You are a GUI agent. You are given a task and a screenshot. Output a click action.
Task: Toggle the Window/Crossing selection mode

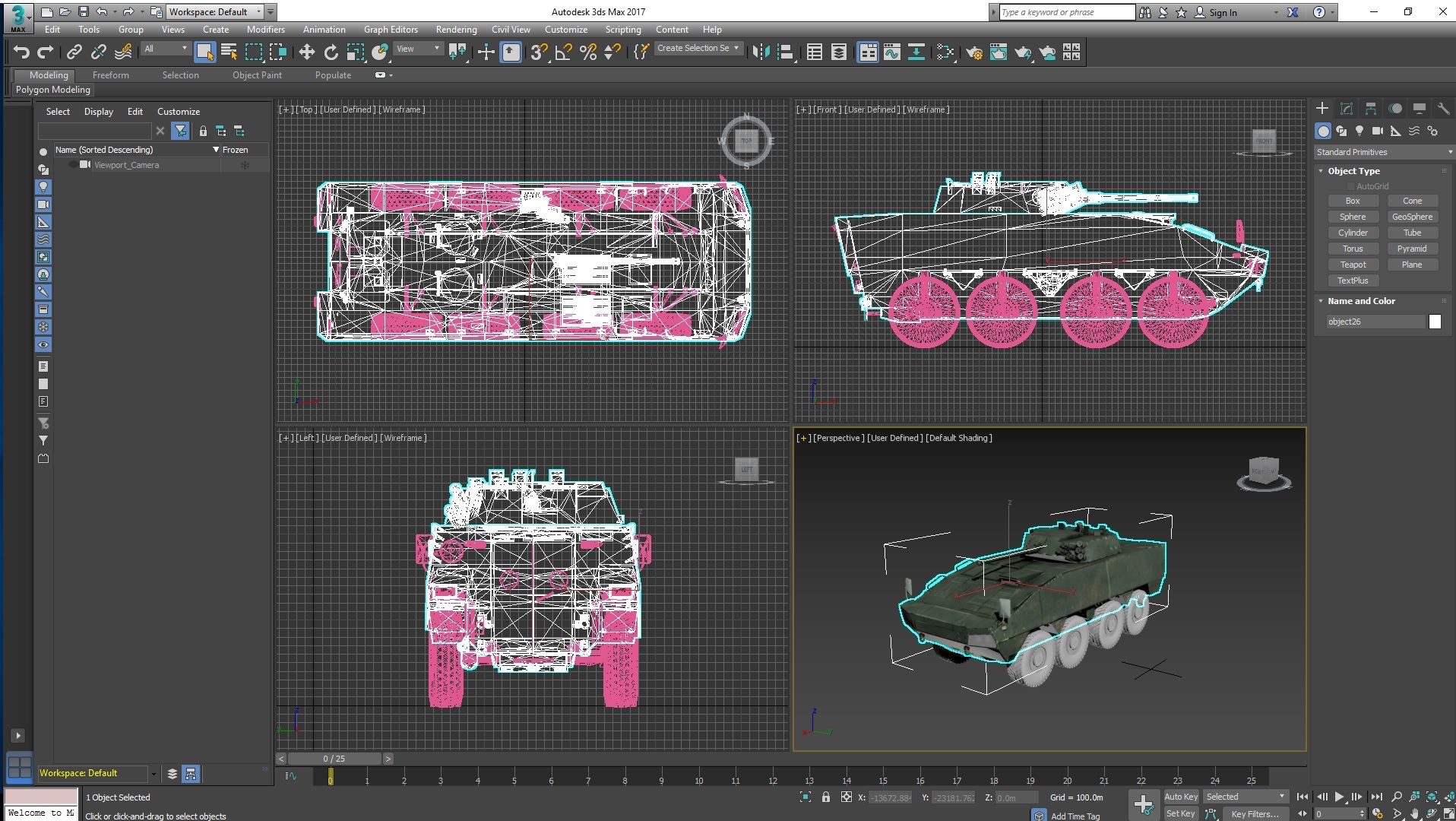(278, 52)
